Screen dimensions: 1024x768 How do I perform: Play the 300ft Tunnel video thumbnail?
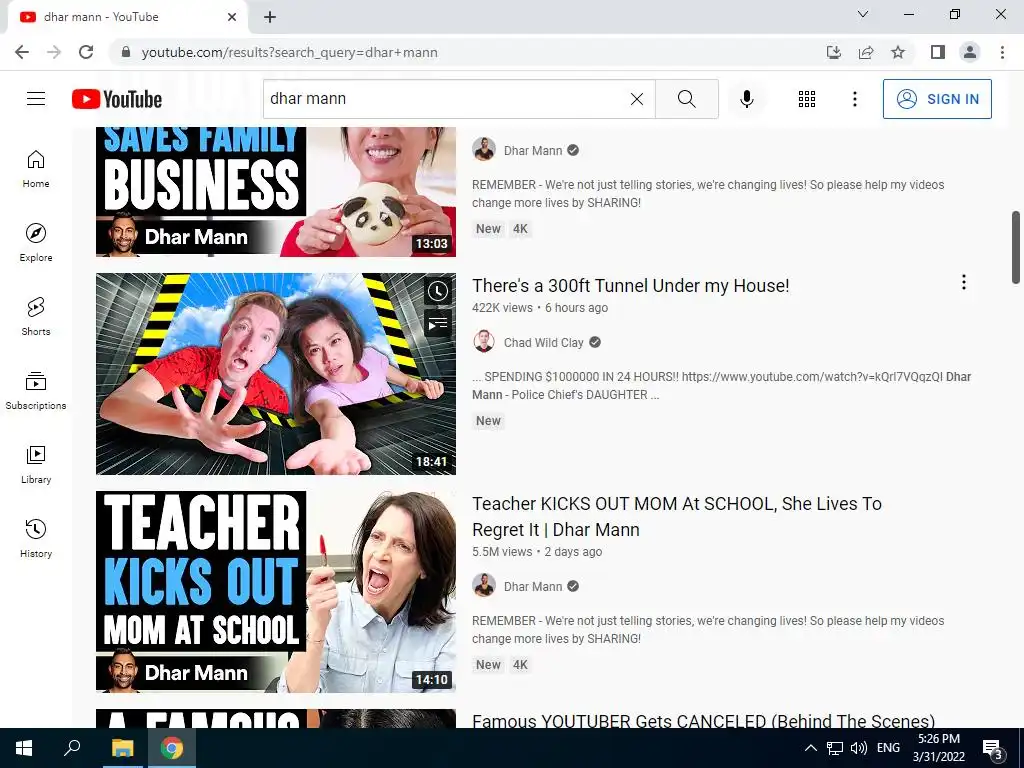(x=276, y=374)
